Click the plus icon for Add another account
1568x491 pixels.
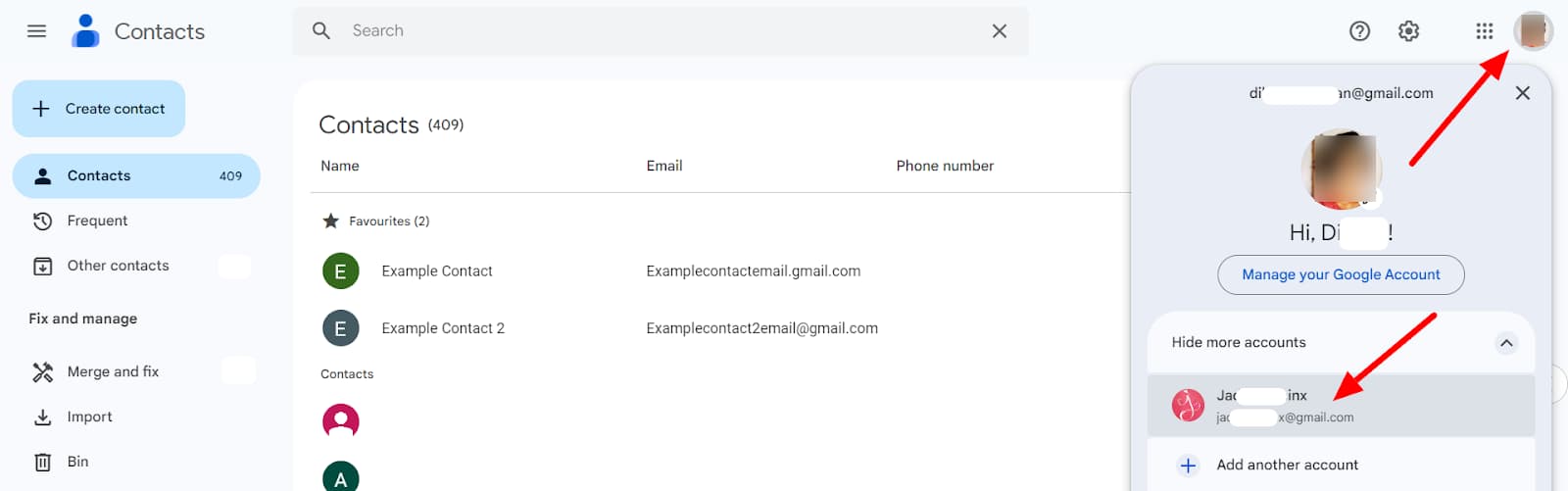pyautogui.click(x=1188, y=466)
